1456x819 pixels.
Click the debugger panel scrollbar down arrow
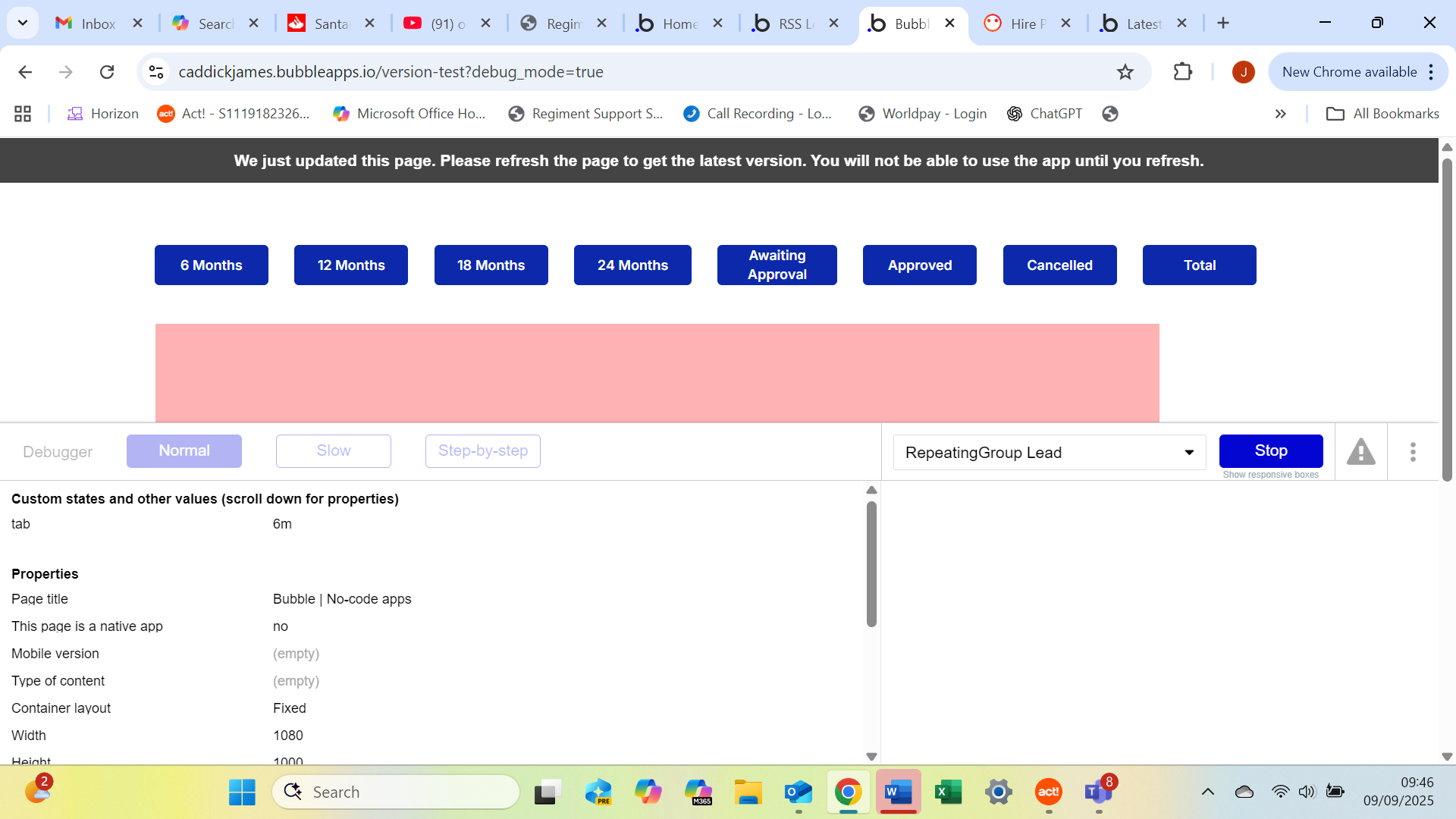[871, 756]
